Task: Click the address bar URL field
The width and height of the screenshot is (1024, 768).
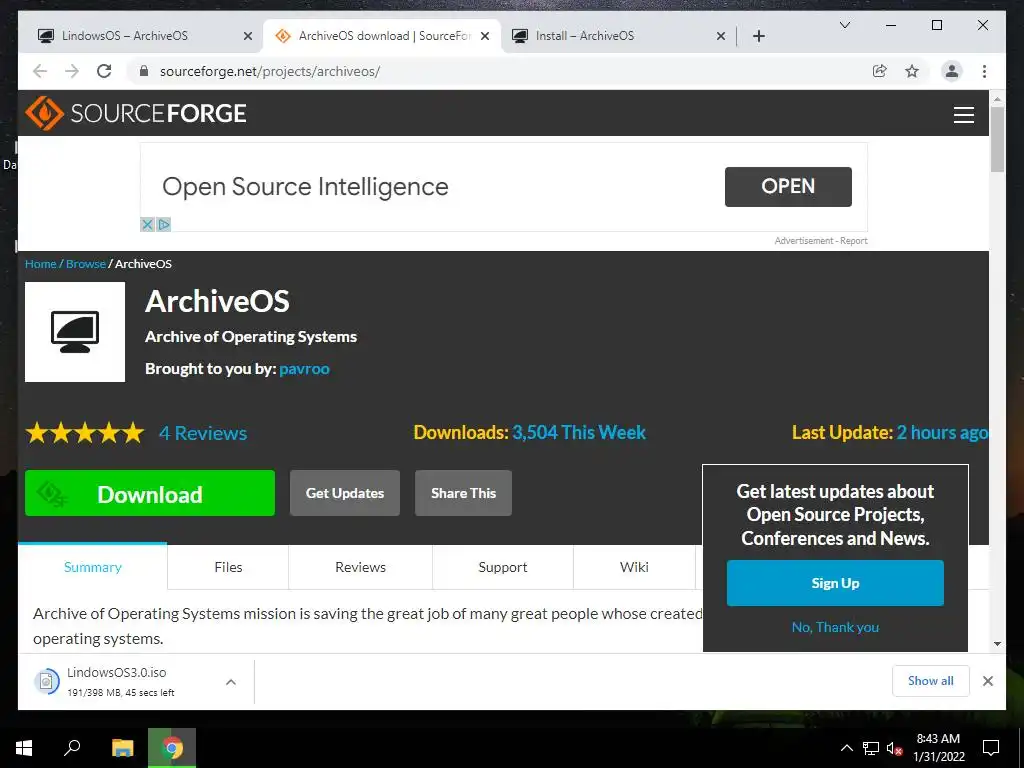Action: pyautogui.click(x=496, y=71)
